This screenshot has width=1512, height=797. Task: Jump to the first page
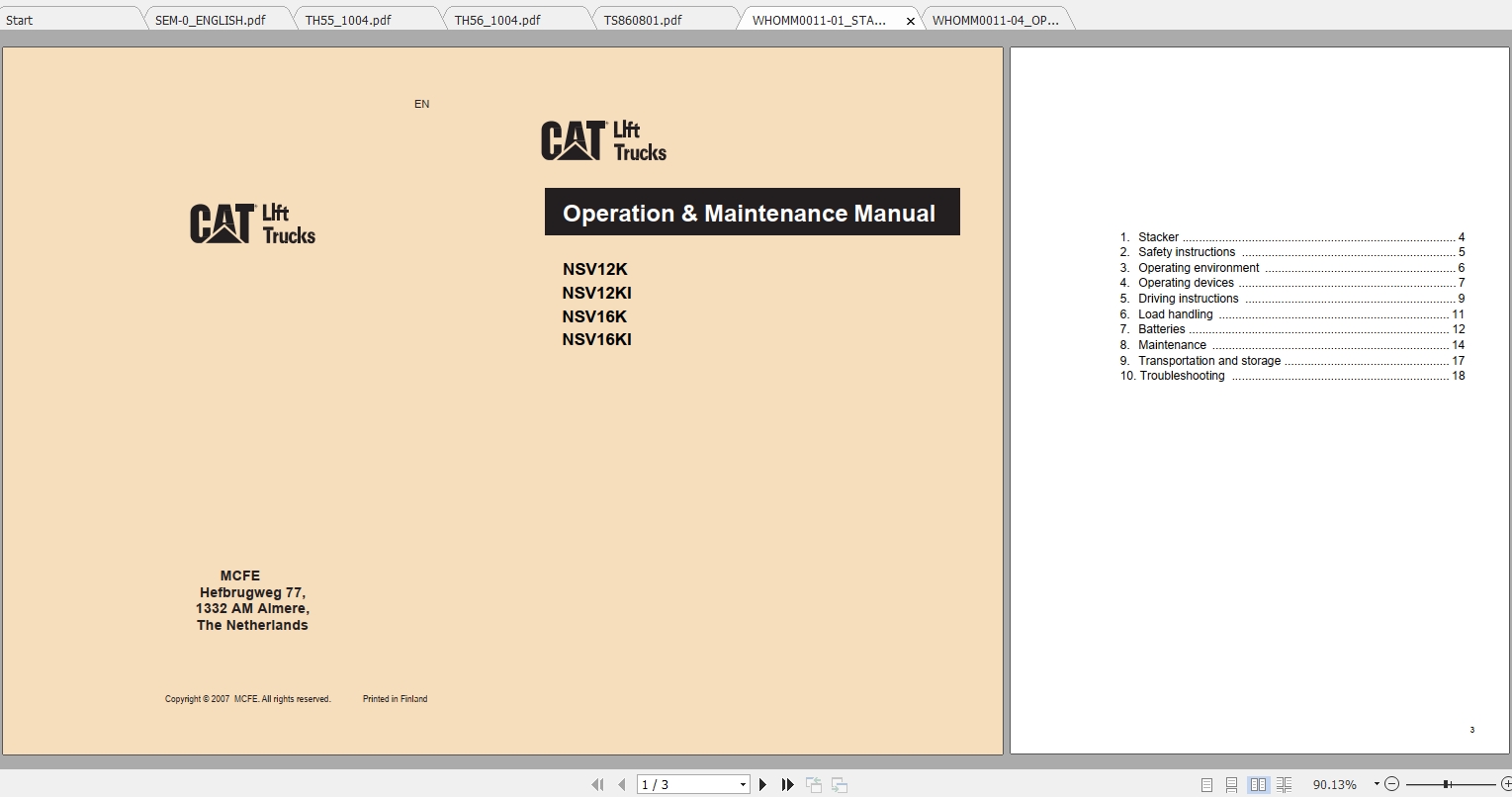598,784
